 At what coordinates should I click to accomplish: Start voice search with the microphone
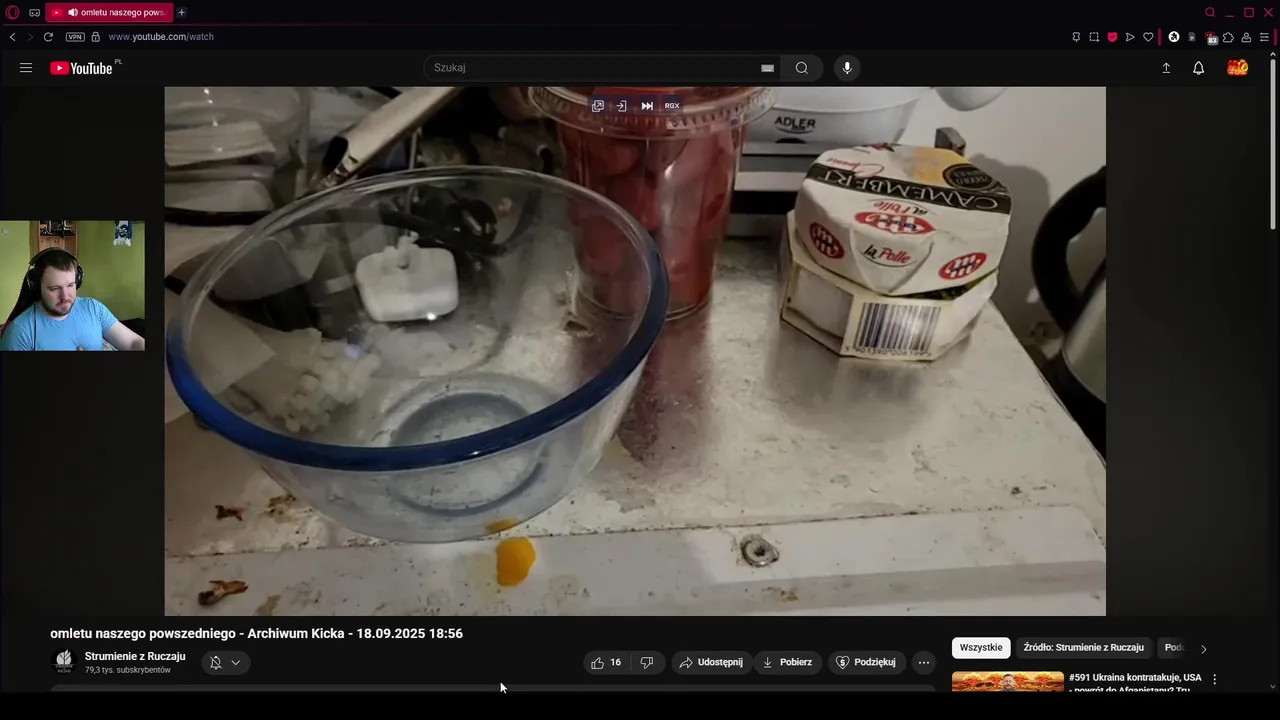[847, 68]
